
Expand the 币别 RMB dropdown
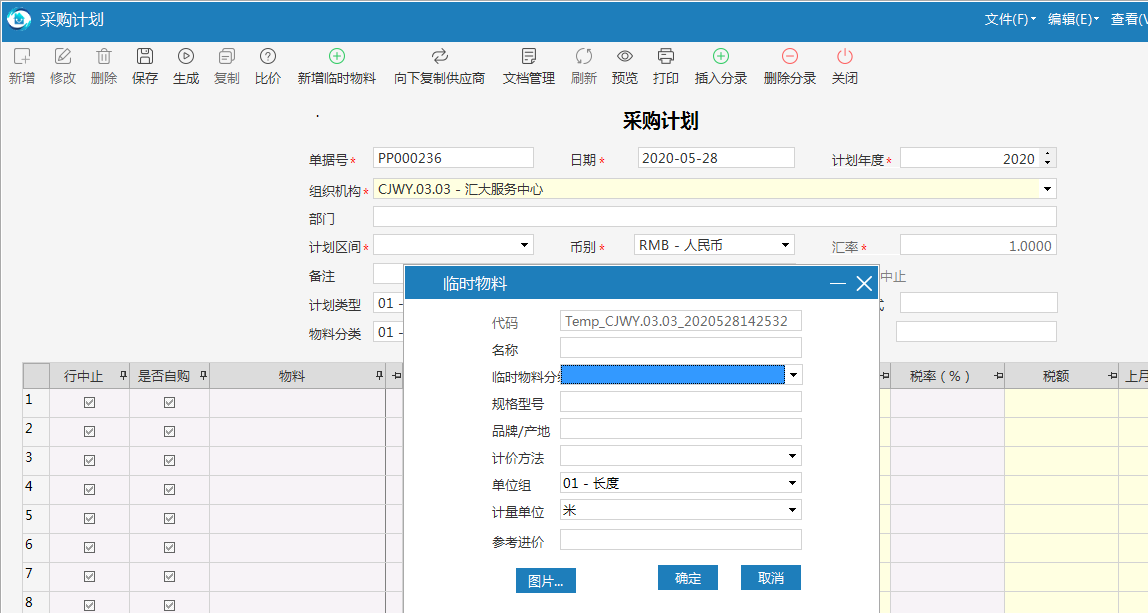pos(785,245)
